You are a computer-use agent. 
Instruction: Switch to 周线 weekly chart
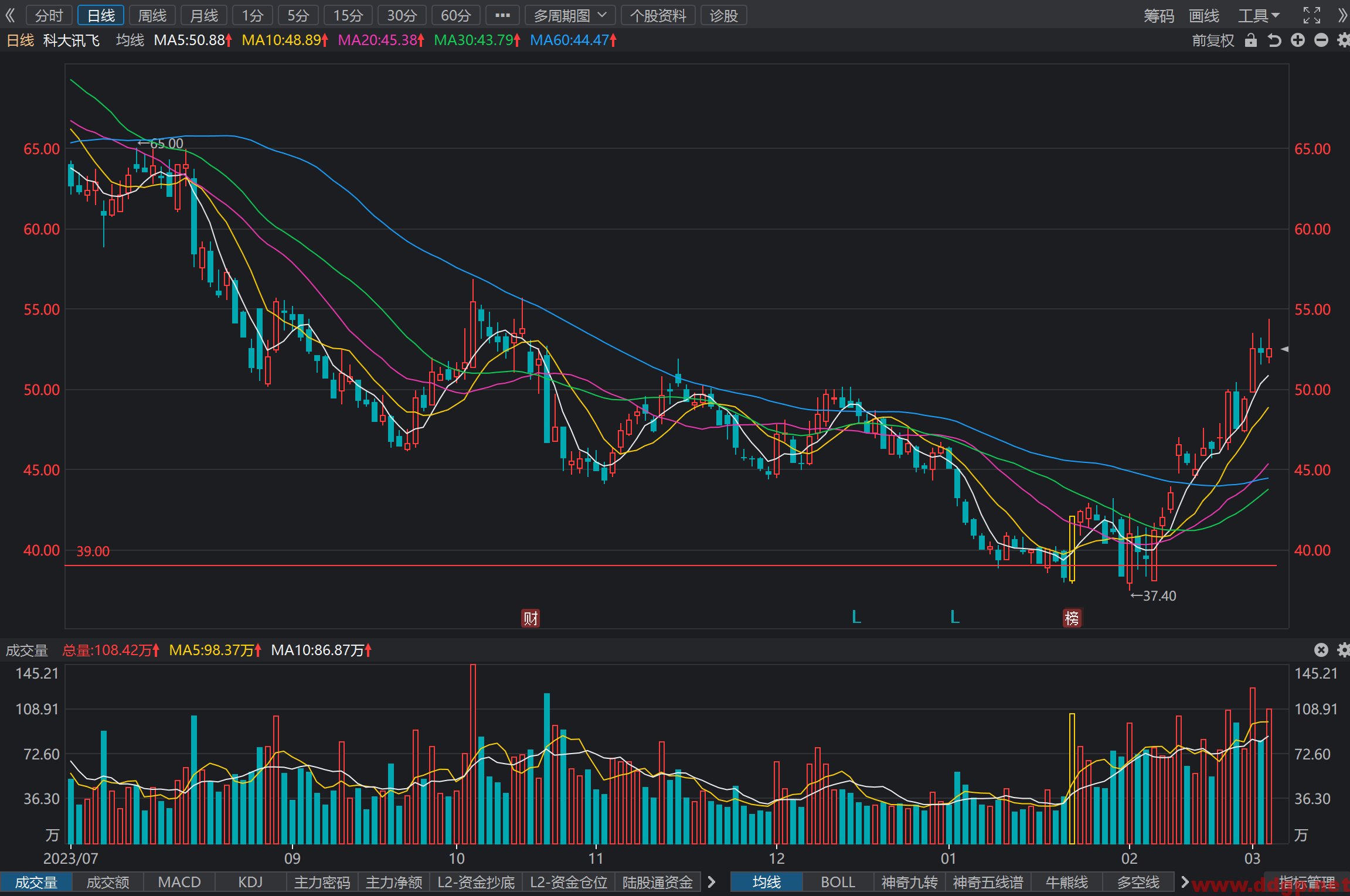pyautogui.click(x=152, y=15)
